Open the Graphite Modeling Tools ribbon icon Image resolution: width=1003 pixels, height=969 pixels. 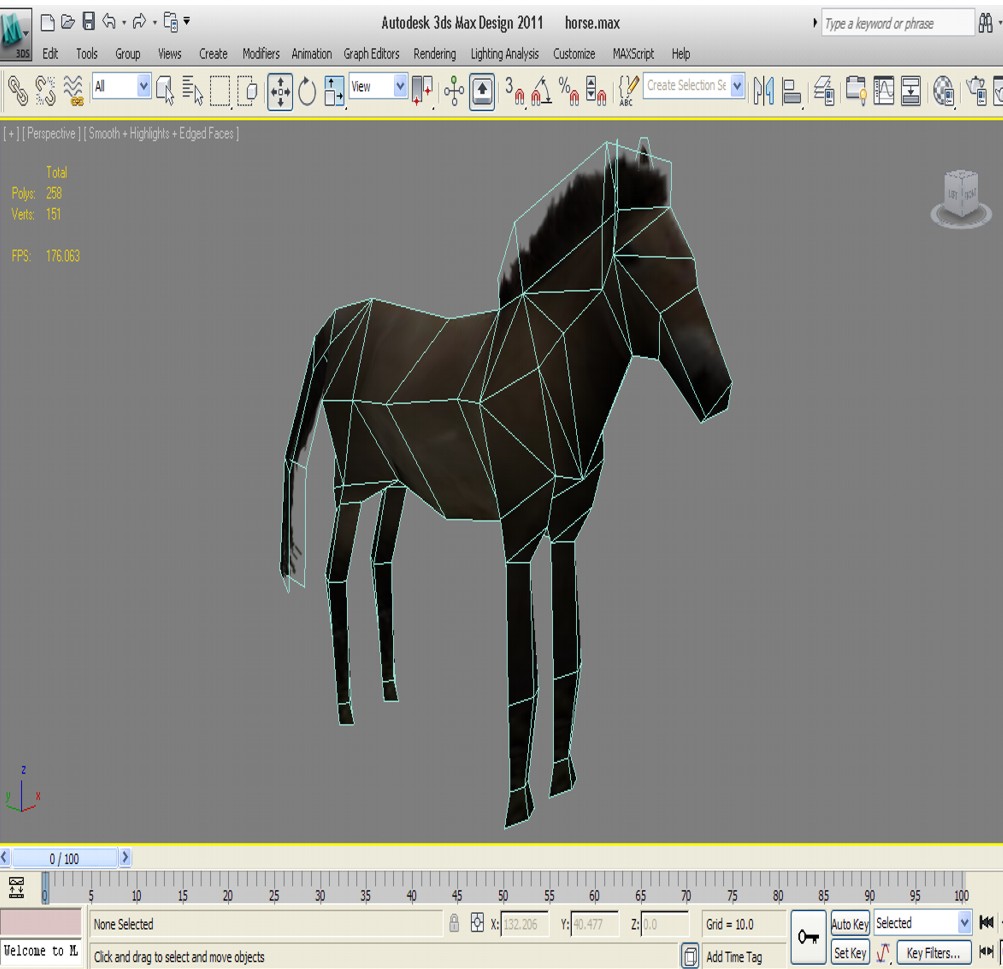click(855, 91)
